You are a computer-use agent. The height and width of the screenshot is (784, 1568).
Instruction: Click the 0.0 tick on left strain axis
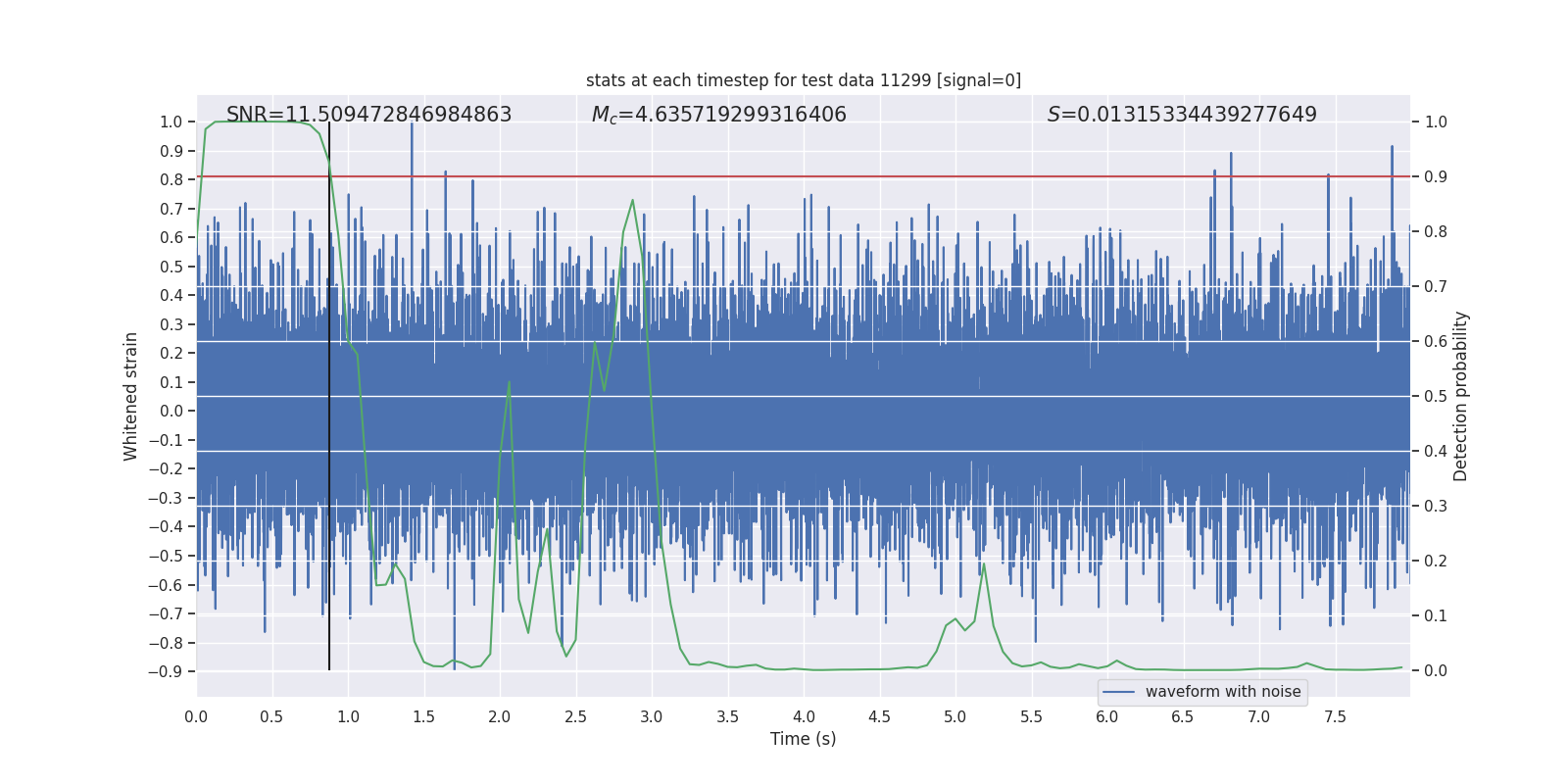(171, 411)
